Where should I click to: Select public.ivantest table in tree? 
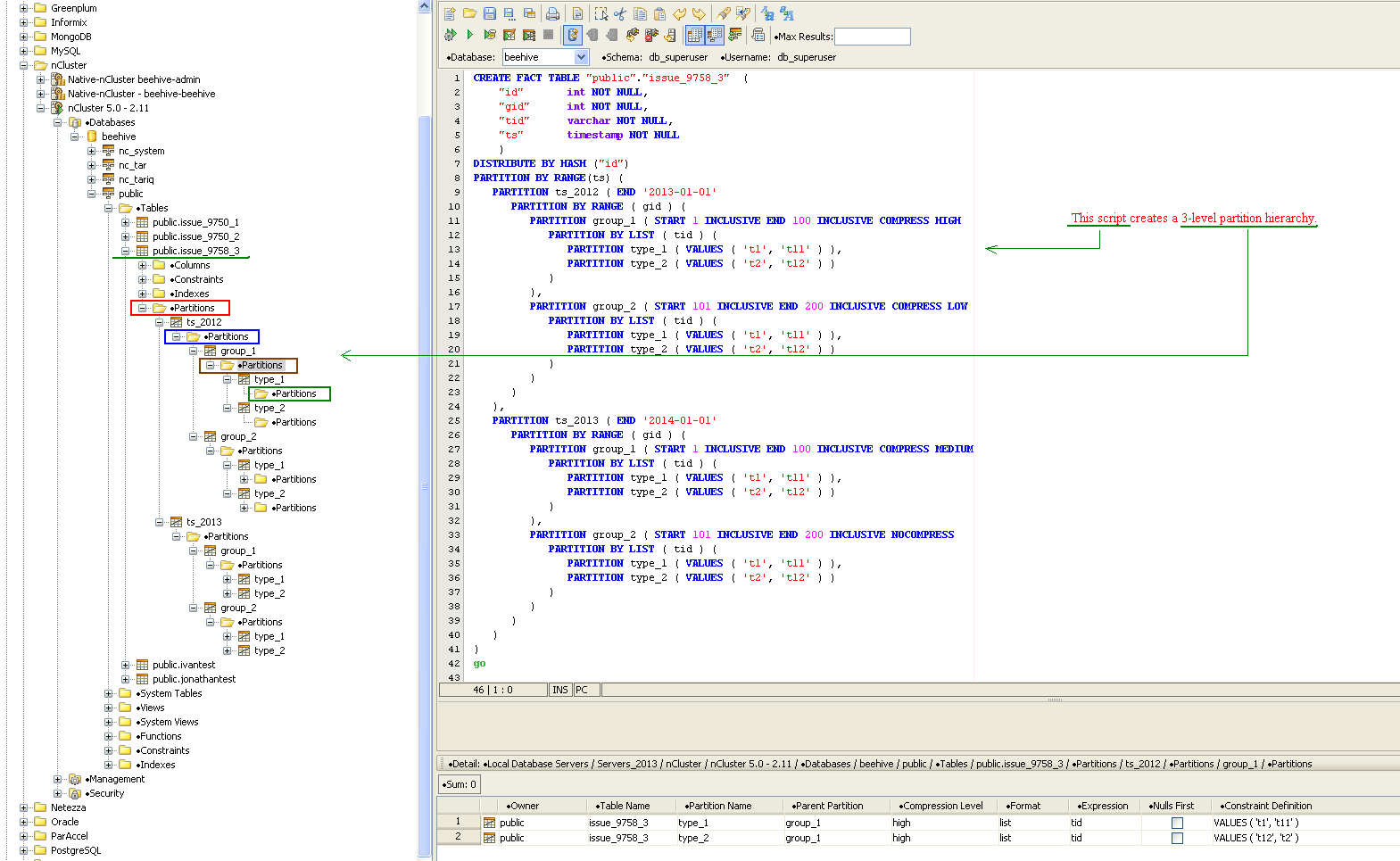183,665
